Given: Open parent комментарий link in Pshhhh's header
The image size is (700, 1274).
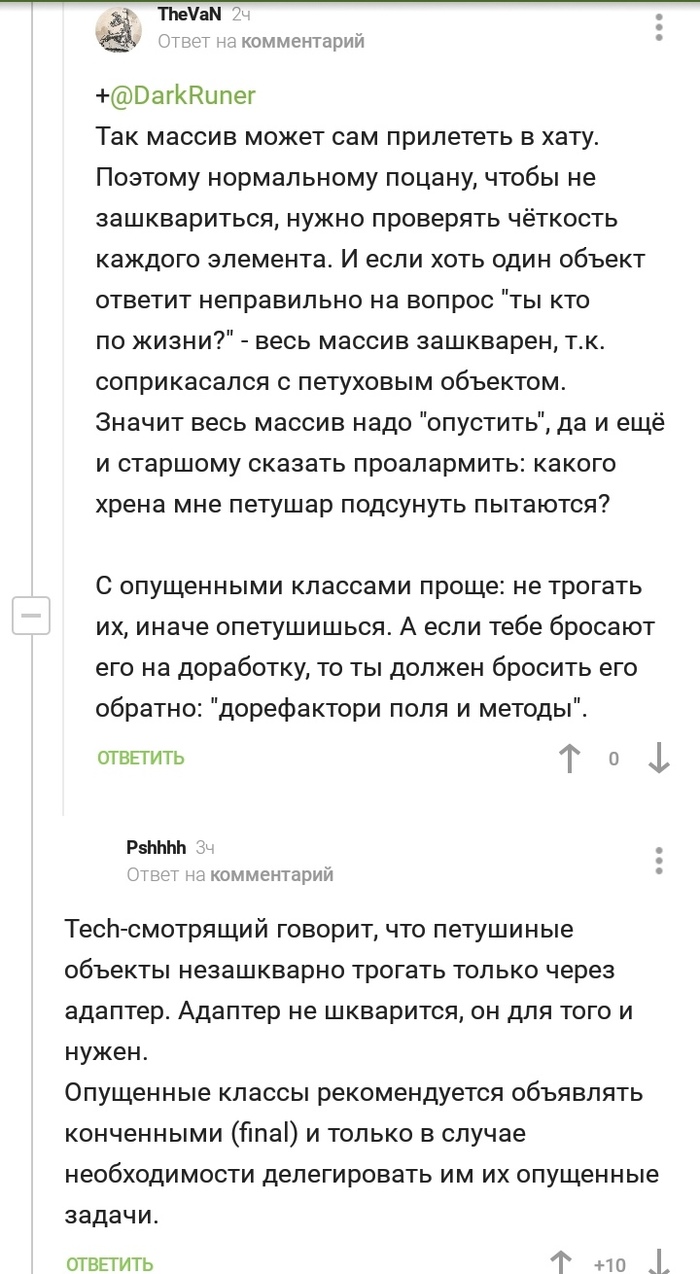Looking at the screenshot, I should (271, 874).
